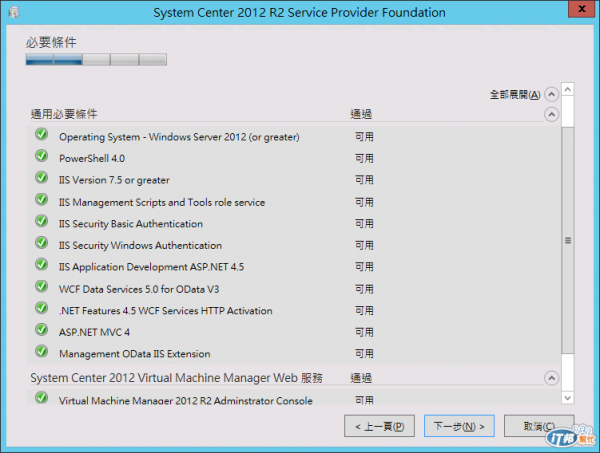
Task: Click the green check icon beside PowerShell 4.0
Action: coord(41,156)
